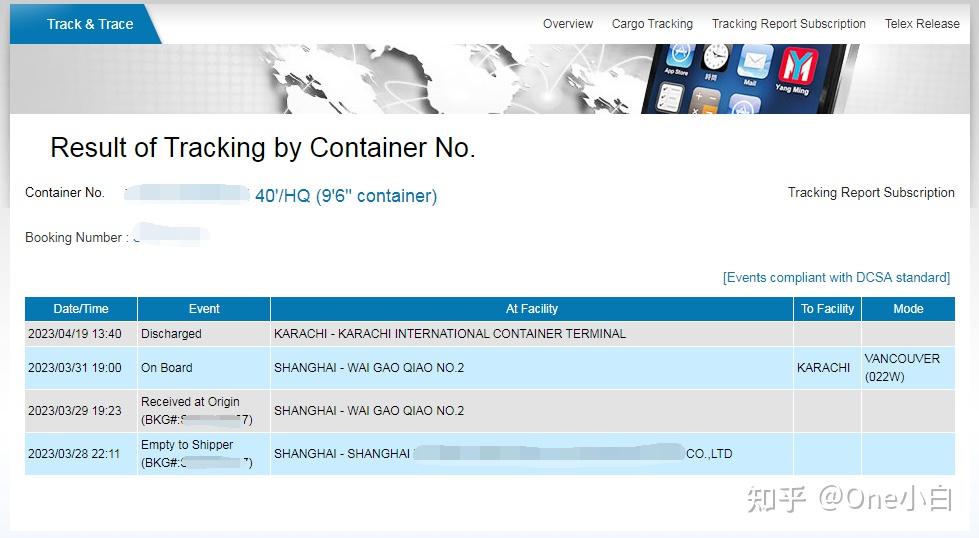Screen dimensions: 979x538
Task: Click the Date/Time column header
Action: (81, 309)
